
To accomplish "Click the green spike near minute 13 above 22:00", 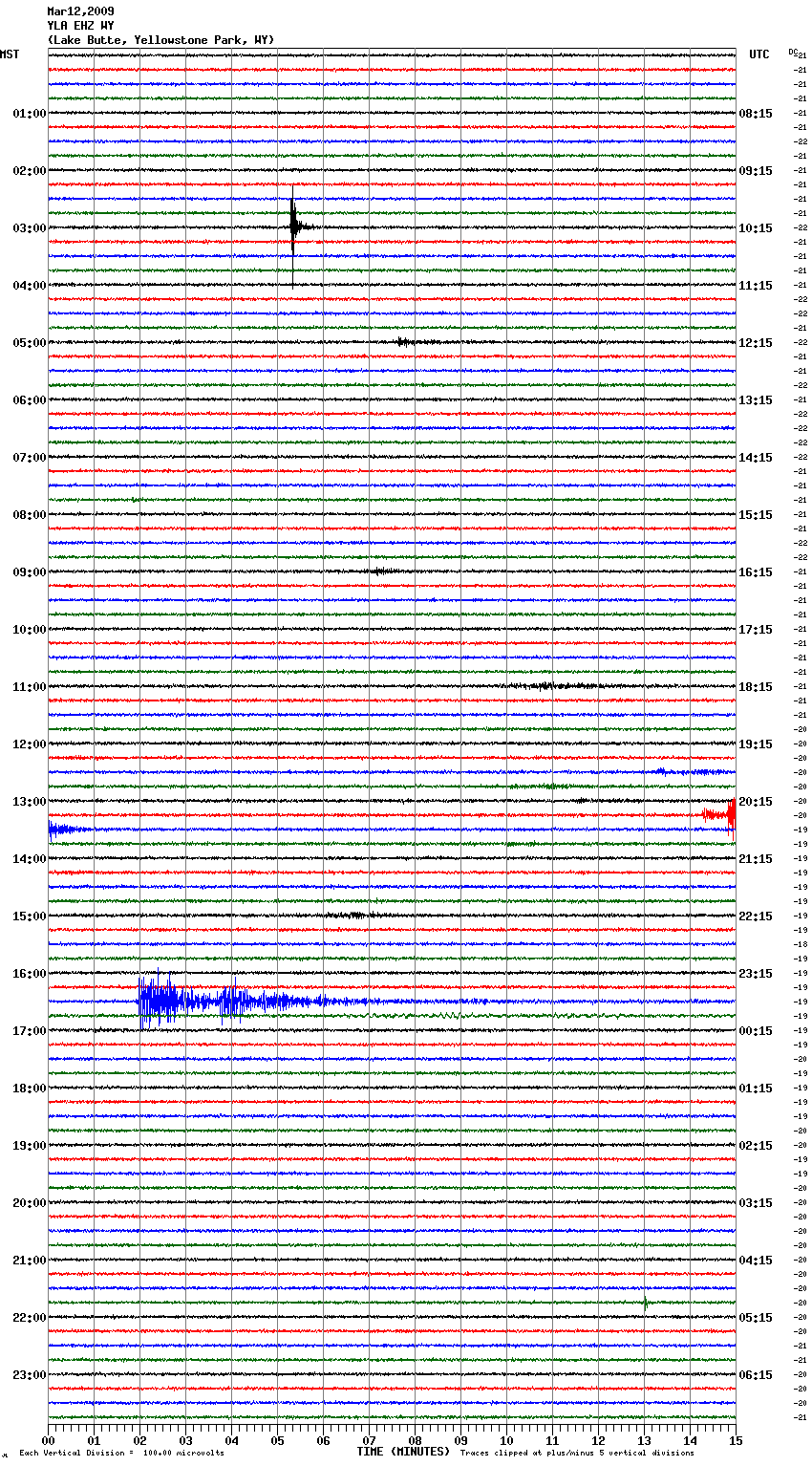I will pos(646,1302).
